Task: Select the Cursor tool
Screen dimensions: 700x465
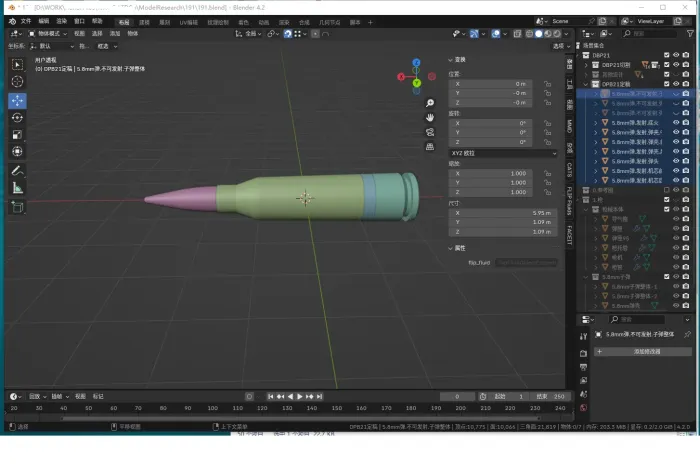Action: (x=17, y=81)
